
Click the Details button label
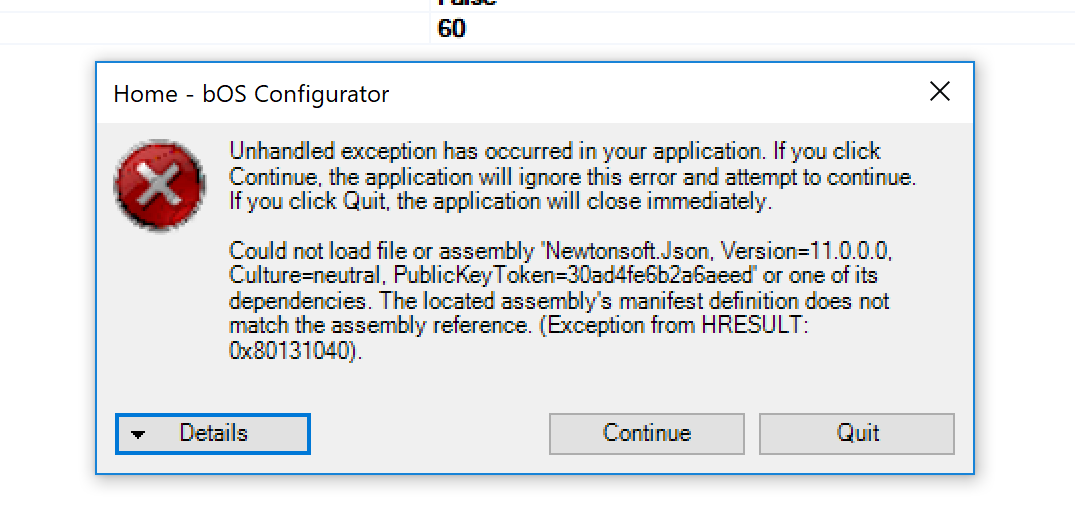pyautogui.click(x=213, y=433)
